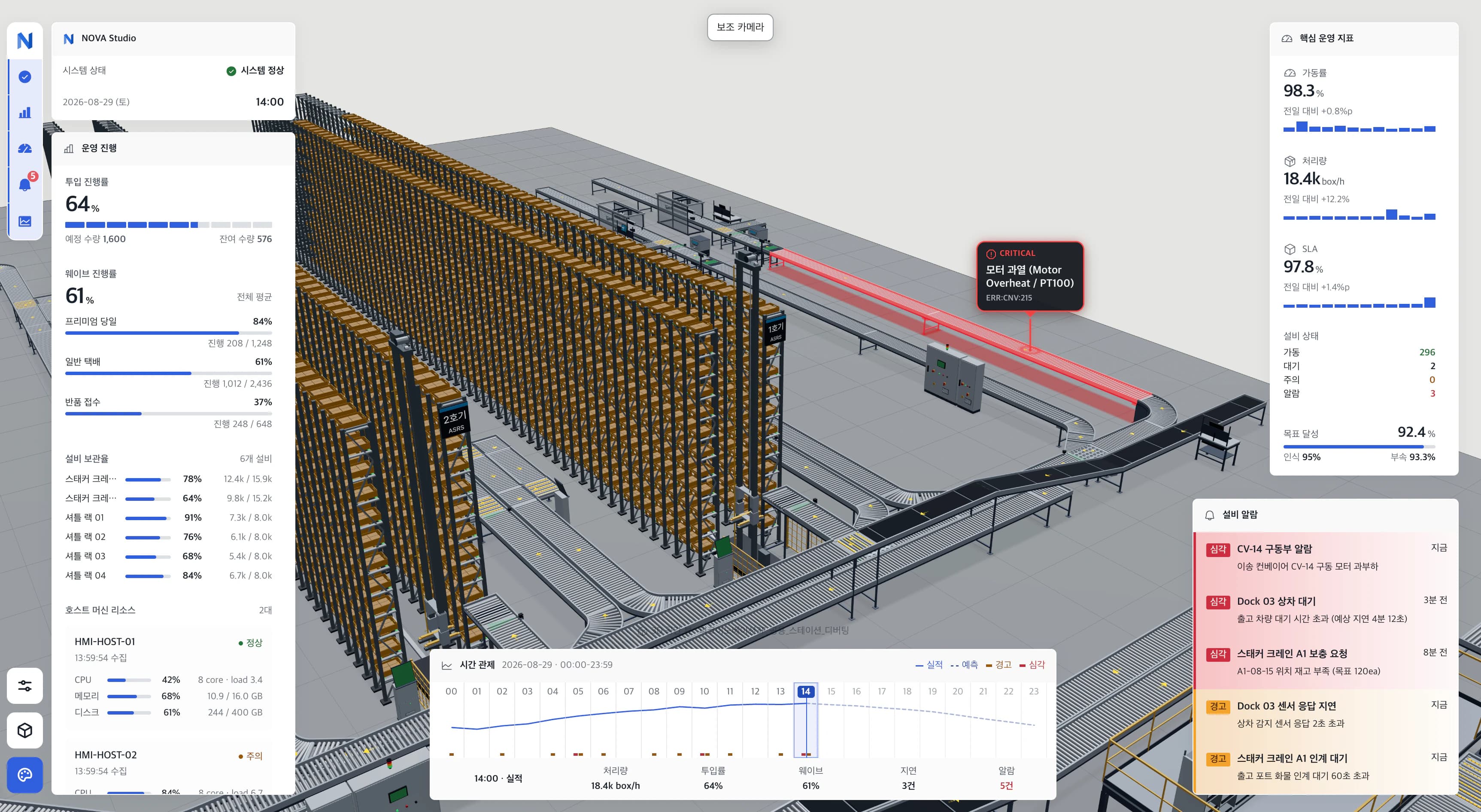Viewport: 1481px width, 812px height.
Task: Click the palette theme button
Action: pyautogui.click(x=25, y=775)
